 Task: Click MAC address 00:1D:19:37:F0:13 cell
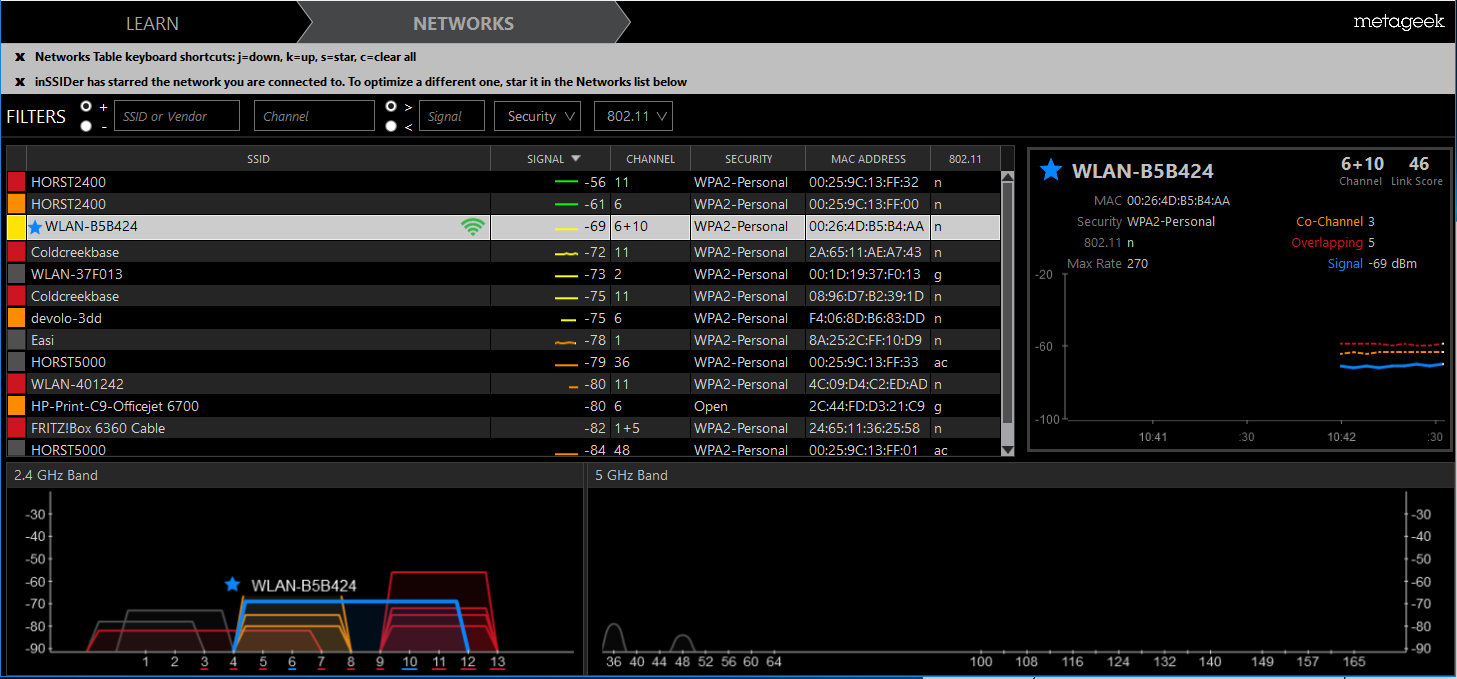pos(868,274)
